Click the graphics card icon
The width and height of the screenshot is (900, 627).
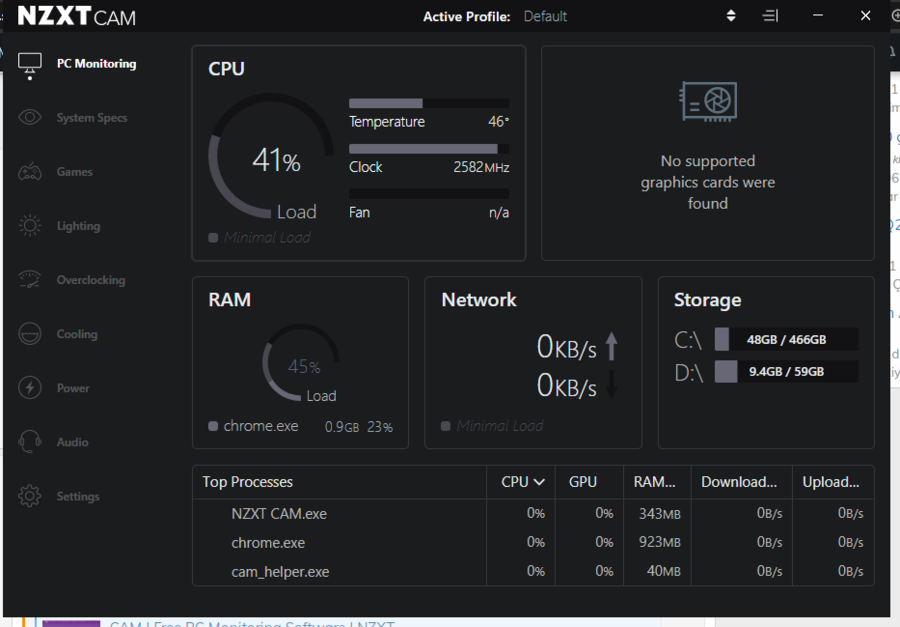pyautogui.click(x=708, y=101)
